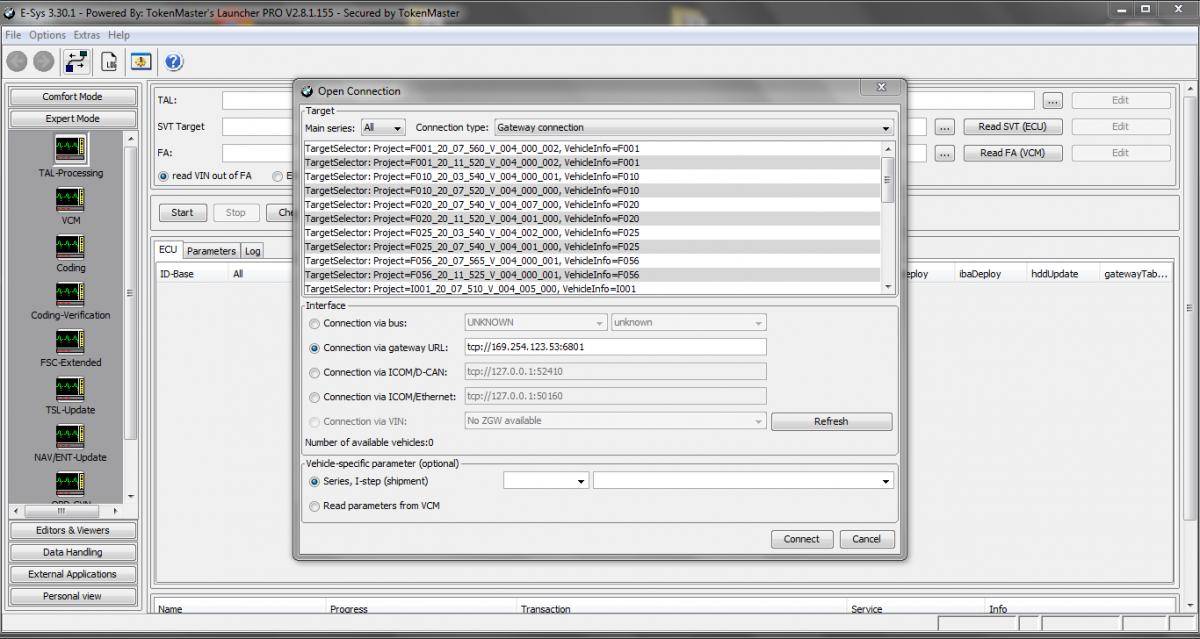Click the Cancel button

pos(867,539)
